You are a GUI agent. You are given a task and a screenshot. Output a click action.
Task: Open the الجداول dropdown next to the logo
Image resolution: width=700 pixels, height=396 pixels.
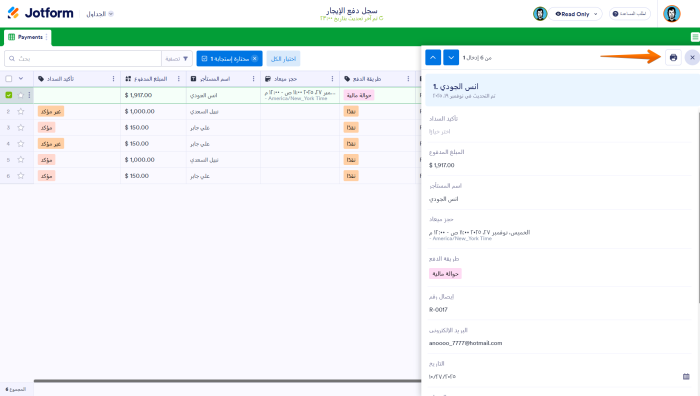pos(100,14)
